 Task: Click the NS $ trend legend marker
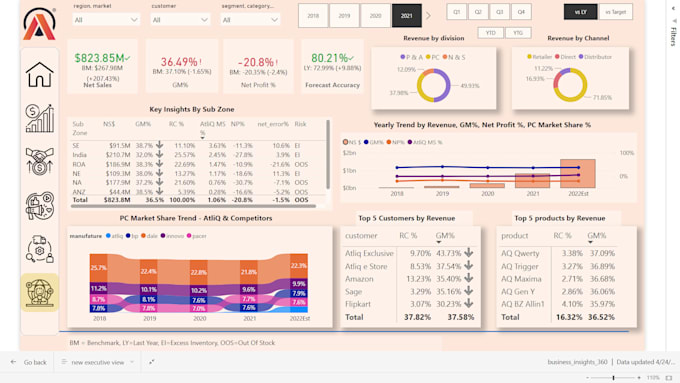tap(346, 142)
